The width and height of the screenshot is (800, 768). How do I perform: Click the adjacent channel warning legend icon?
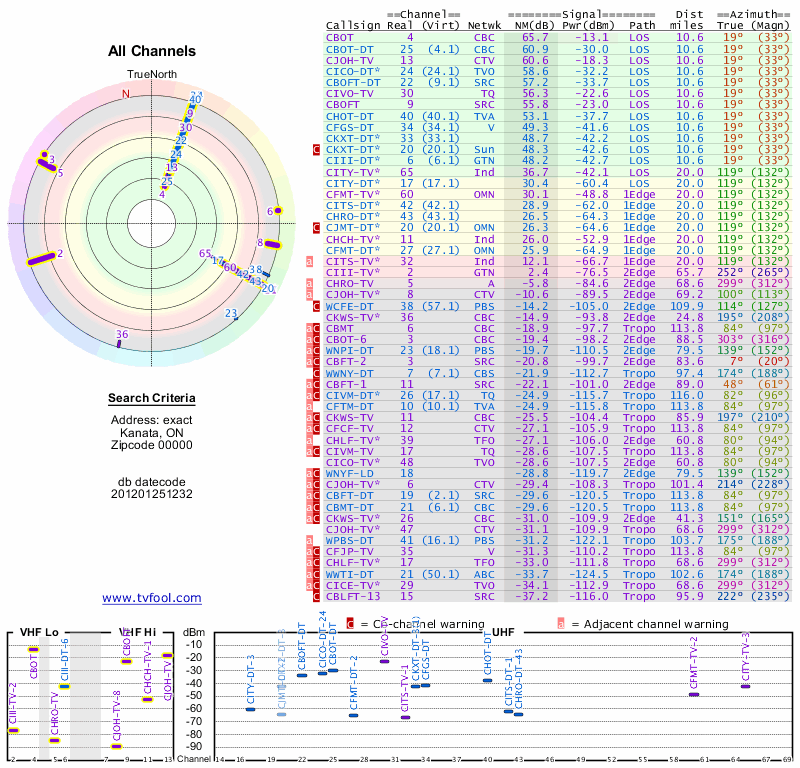[x=561, y=624]
